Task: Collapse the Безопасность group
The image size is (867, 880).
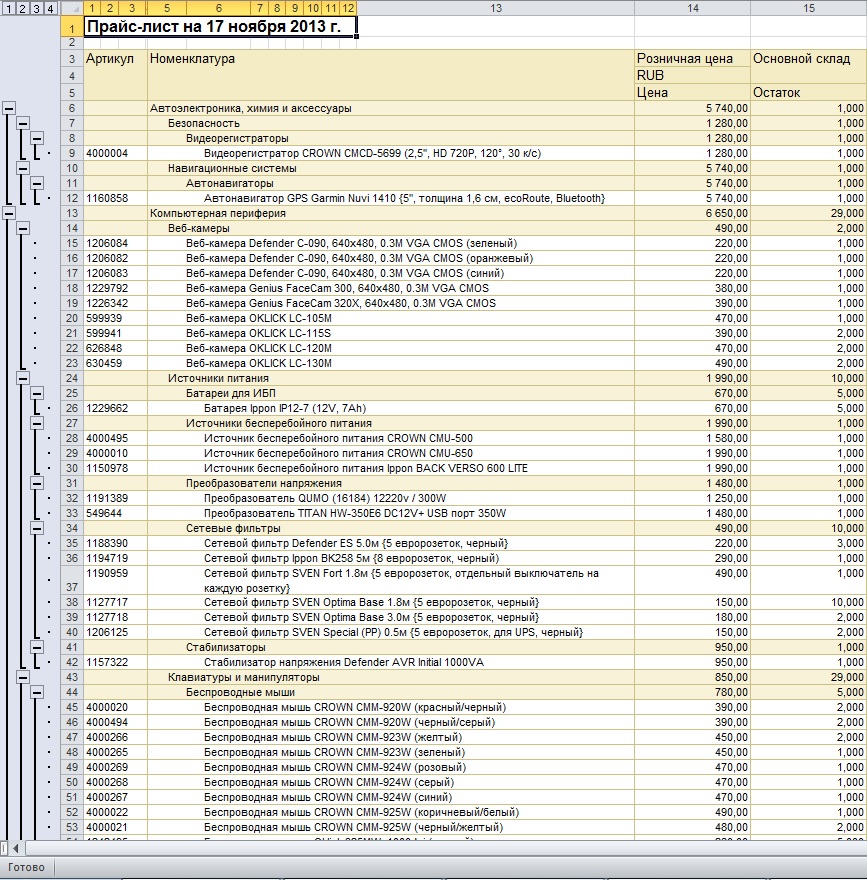Action: (23, 123)
